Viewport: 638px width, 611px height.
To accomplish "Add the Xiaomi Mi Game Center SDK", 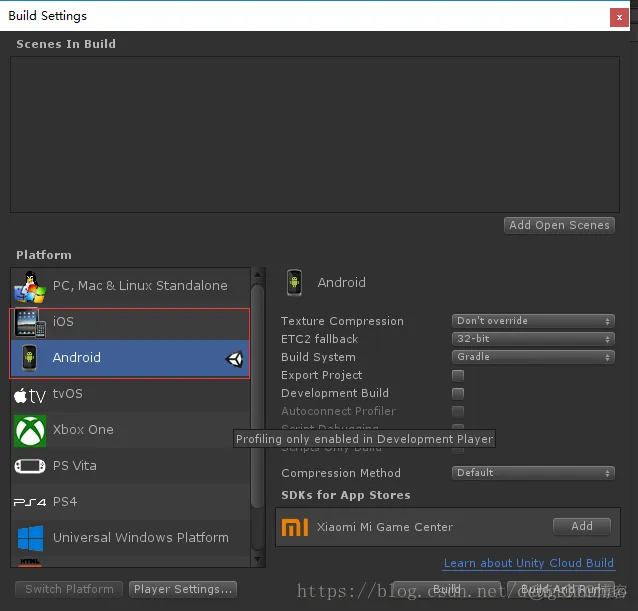I will click(582, 526).
